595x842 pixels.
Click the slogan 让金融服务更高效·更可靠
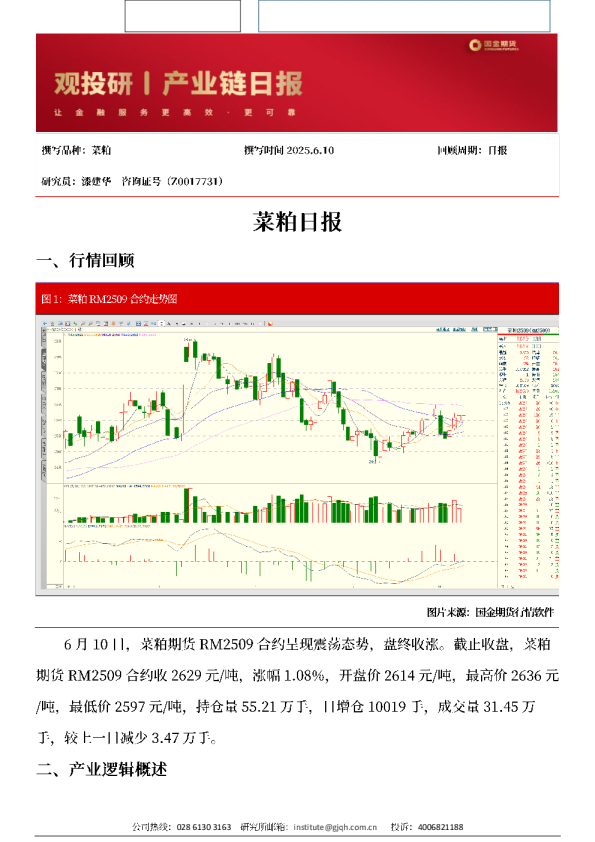click(x=175, y=112)
